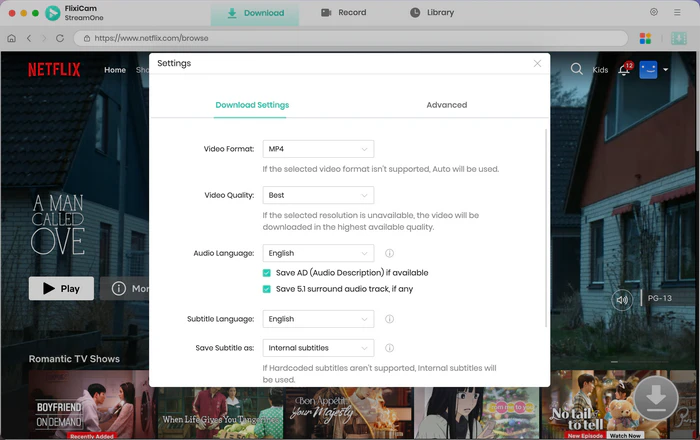The height and width of the screenshot is (440, 700).
Task: Expand the Subtitle Language dropdown
Action: coord(318,319)
